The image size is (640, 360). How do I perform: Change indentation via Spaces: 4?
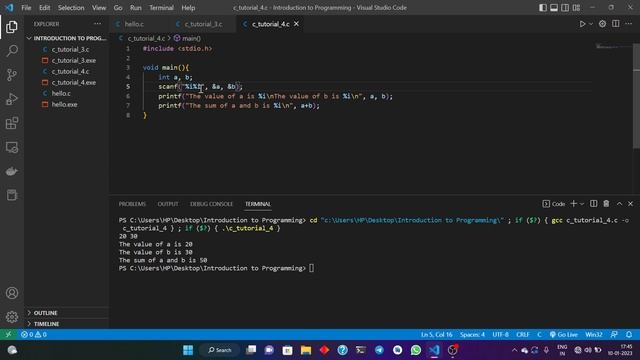pos(472,335)
